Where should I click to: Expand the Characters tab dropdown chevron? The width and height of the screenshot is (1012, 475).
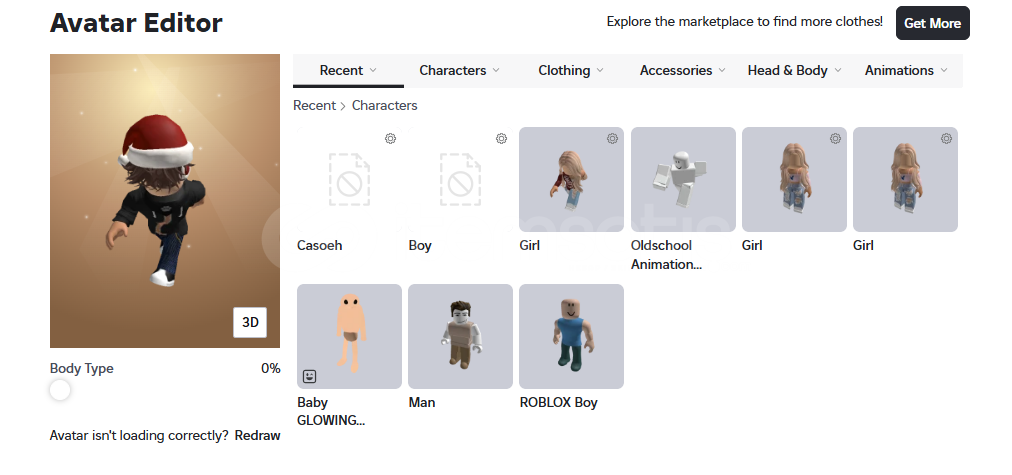(x=496, y=70)
